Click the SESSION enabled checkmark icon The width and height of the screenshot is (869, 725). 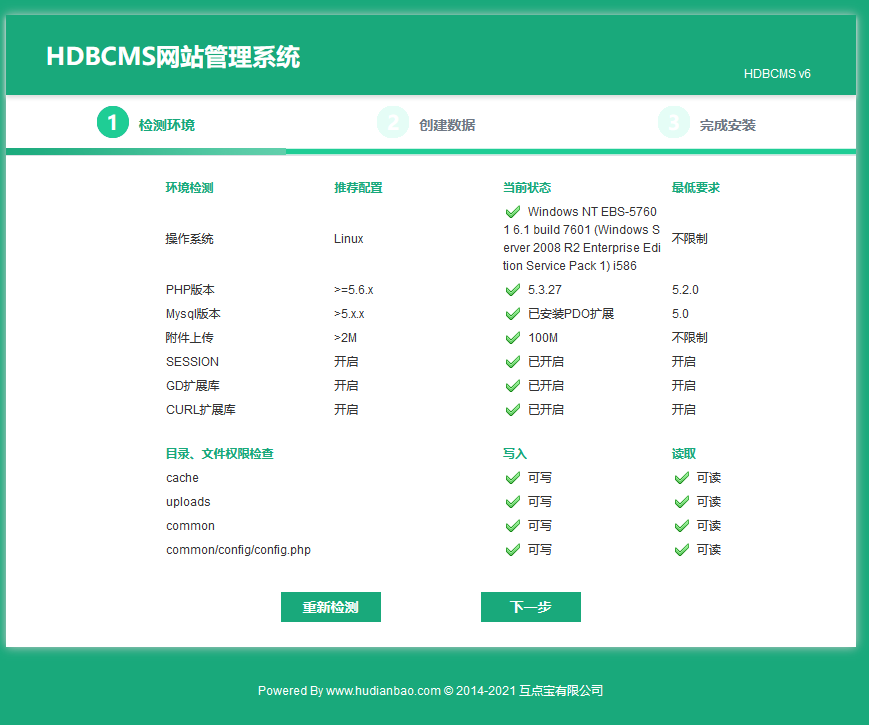[x=513, y=362]
